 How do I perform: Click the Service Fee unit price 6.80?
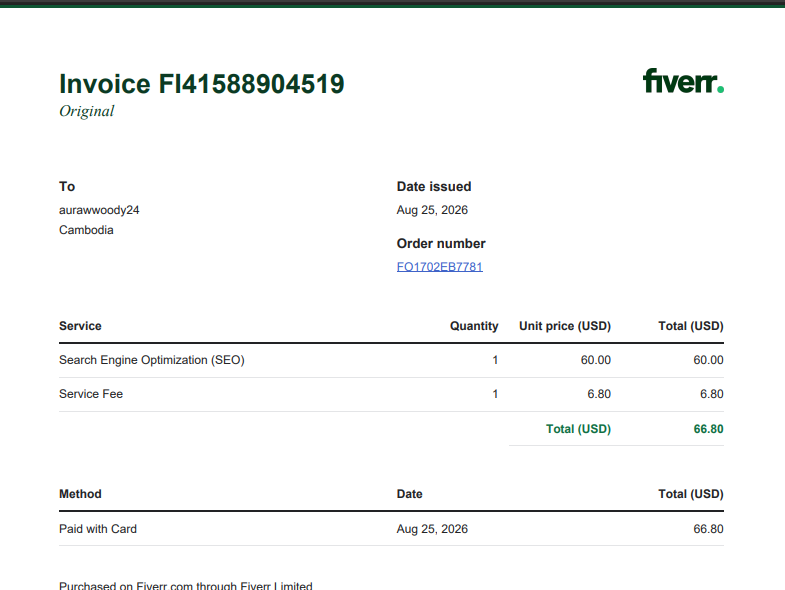coord(599,394)
